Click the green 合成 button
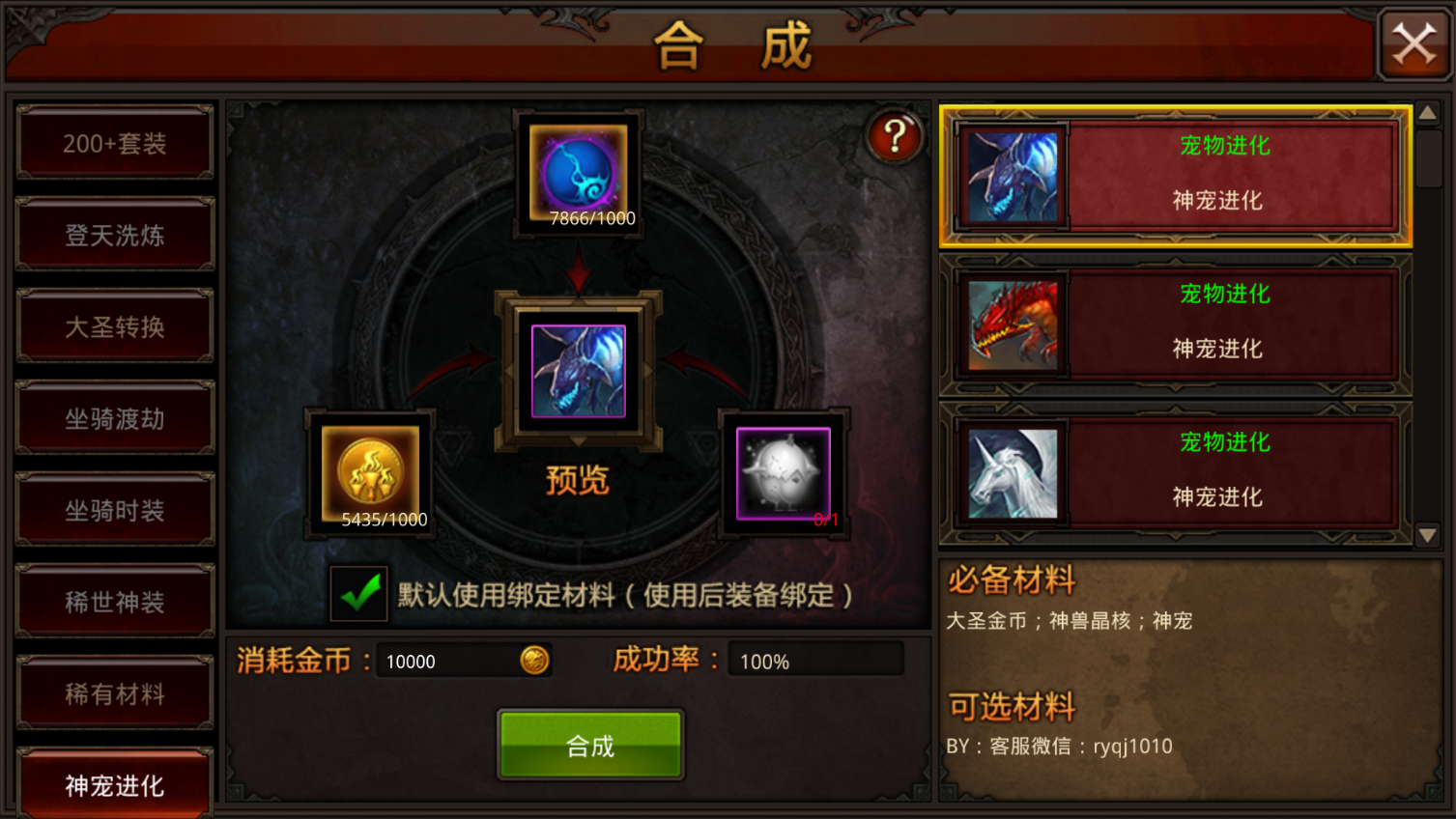 coord(590,745)
